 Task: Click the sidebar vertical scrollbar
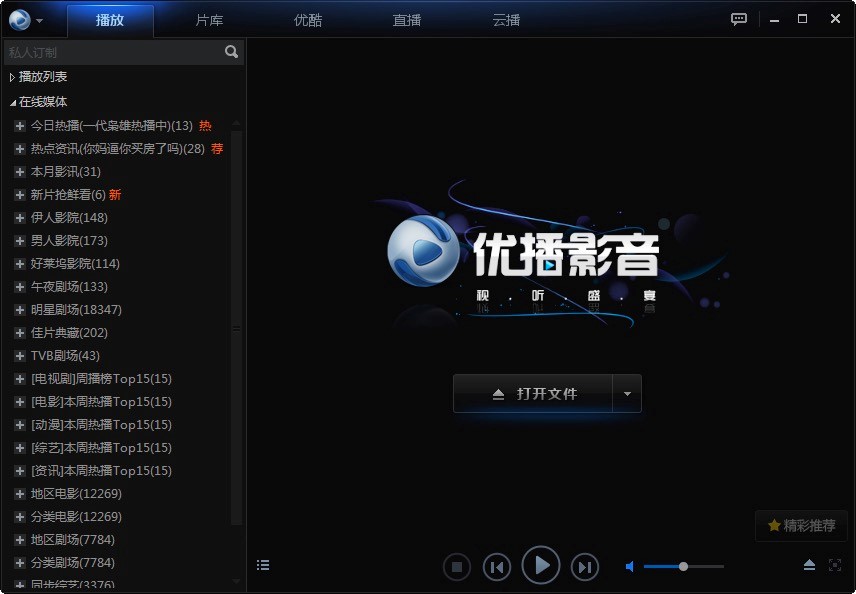(236, 328)
